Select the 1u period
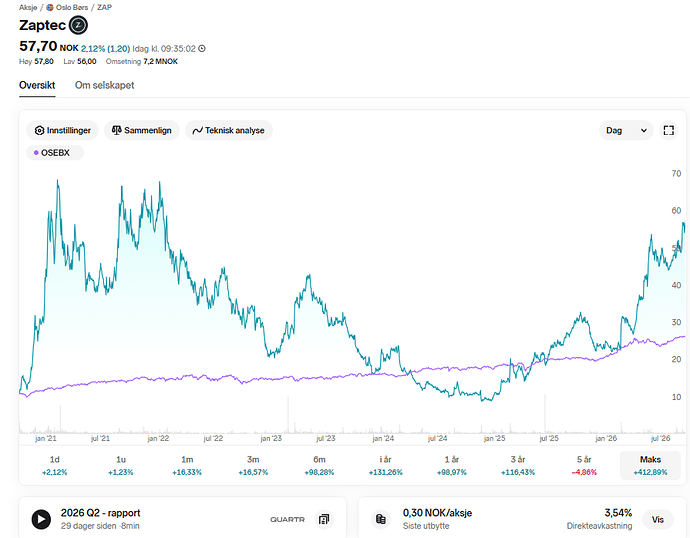The width and height of the screenshot is (690, 538). click(121, 465)
